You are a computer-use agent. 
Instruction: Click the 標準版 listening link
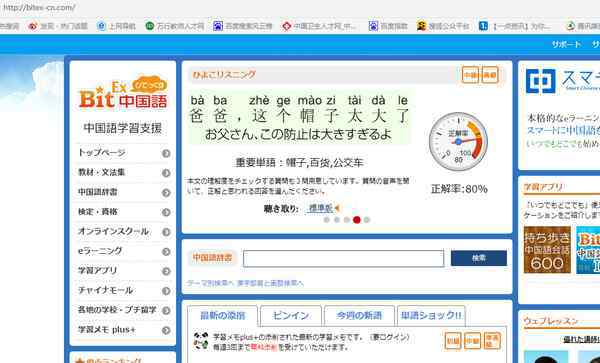321,208
